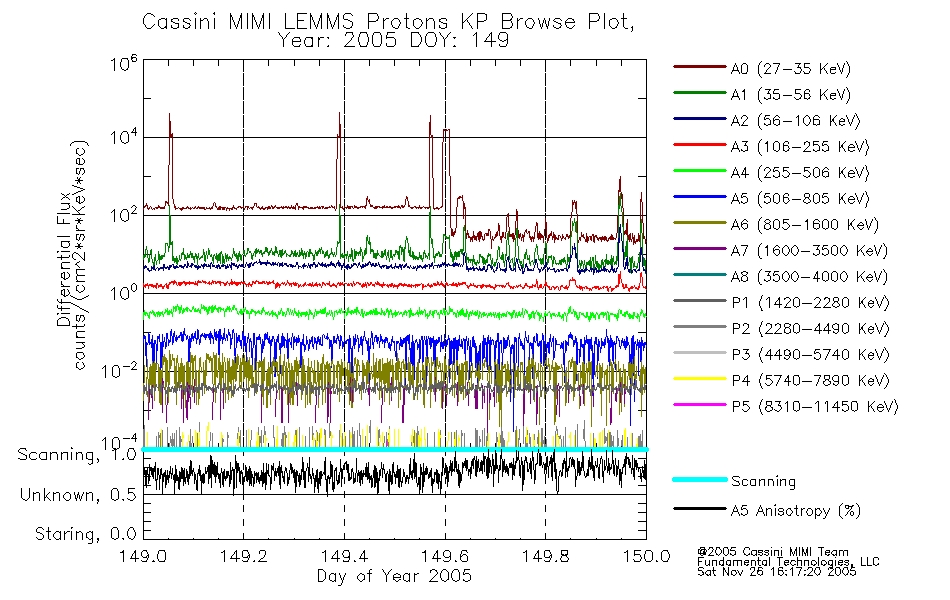Click the 149.4 x-axis tick label
This screenshot has height=600, width=950.
pyautogui.click(x=344, y=556)
